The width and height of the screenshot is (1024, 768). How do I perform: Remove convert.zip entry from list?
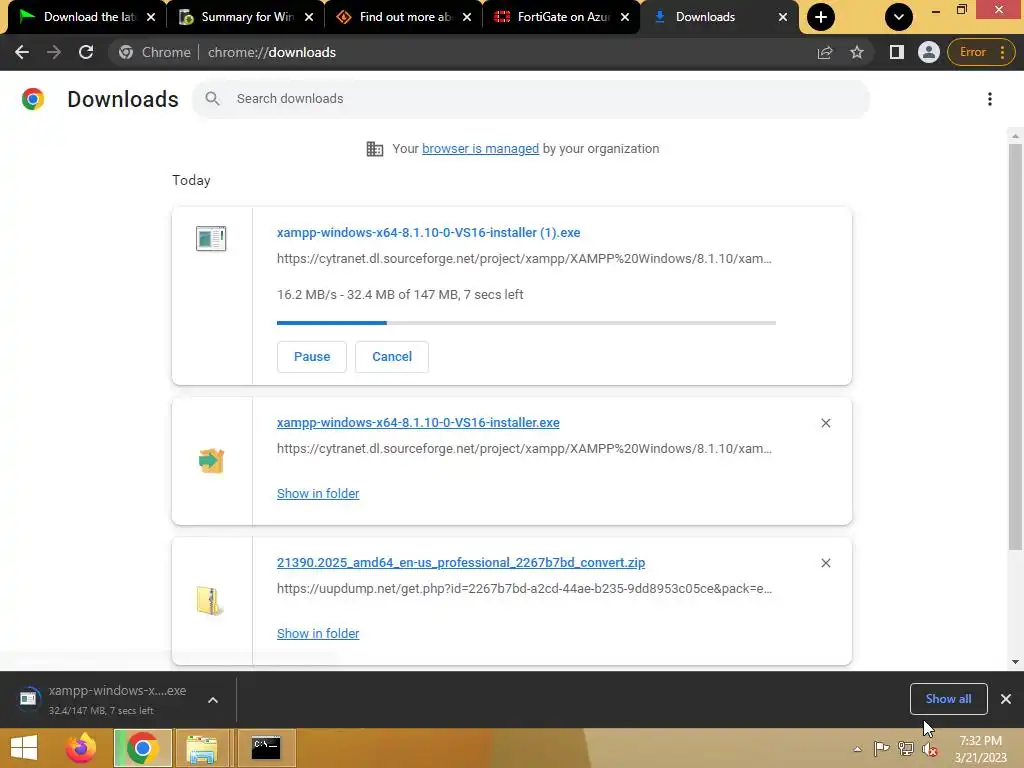(825, 563)
